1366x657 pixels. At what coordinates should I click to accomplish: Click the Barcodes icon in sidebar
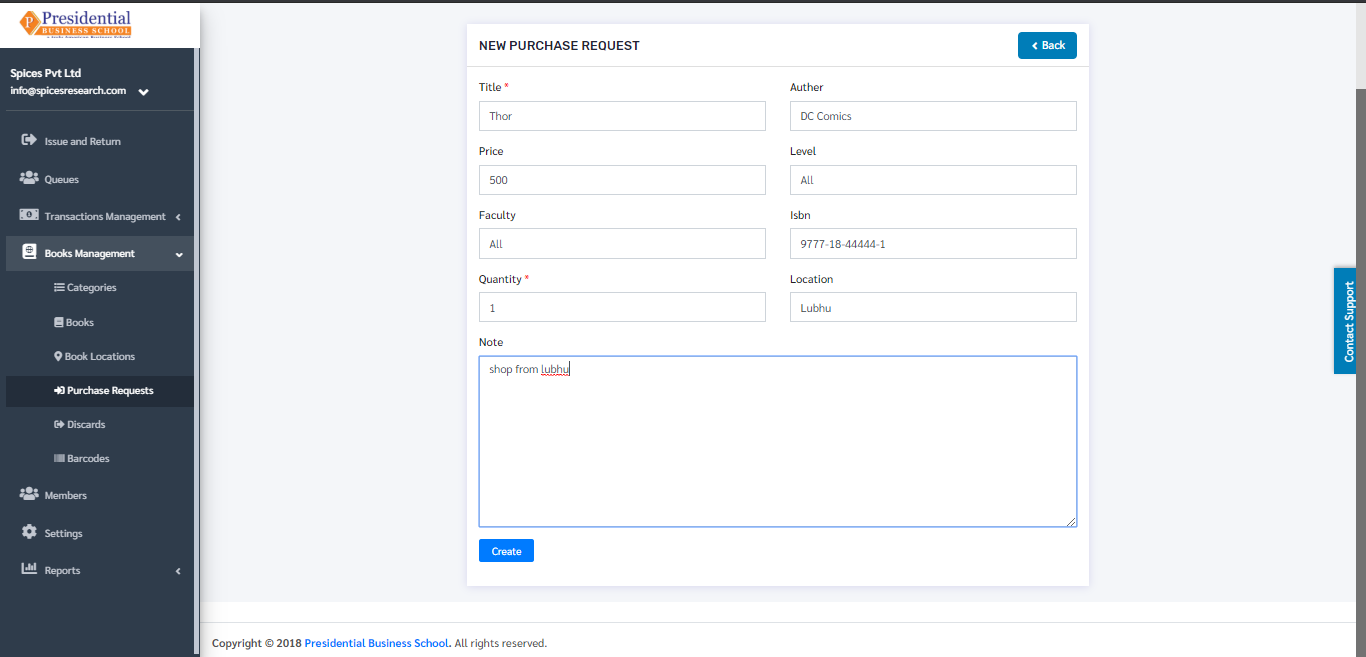pos(59,458)
